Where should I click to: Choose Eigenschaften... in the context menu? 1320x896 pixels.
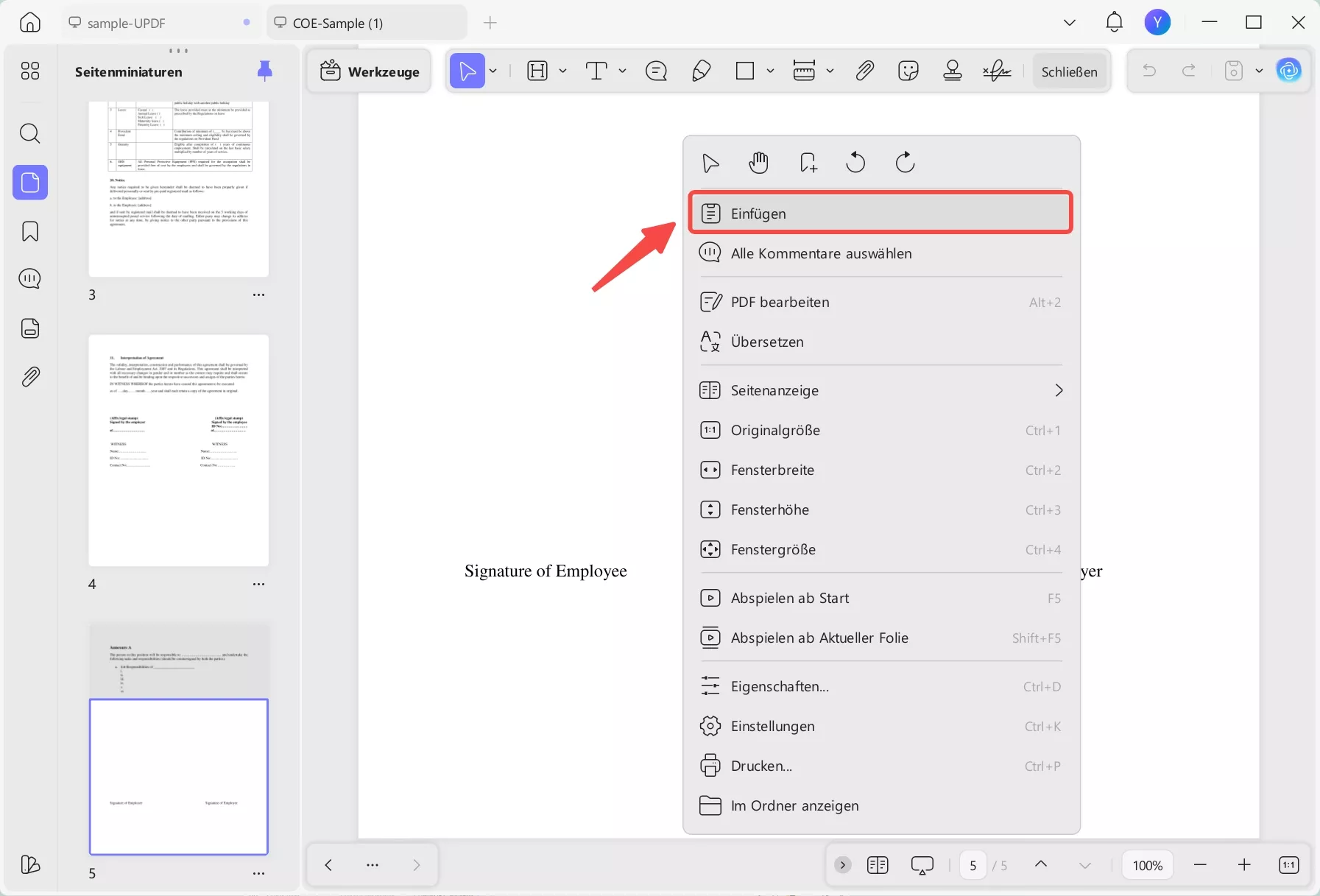pos(880,686)
